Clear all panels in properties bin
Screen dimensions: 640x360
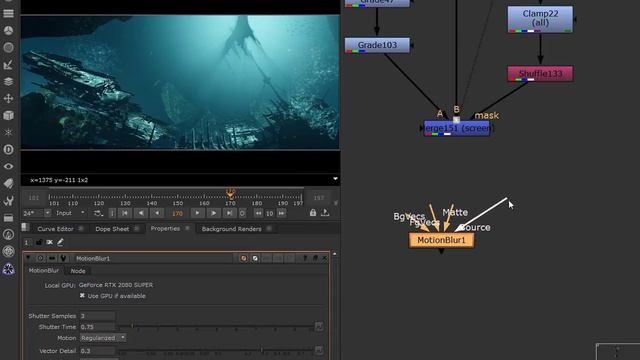pos(49,242)
